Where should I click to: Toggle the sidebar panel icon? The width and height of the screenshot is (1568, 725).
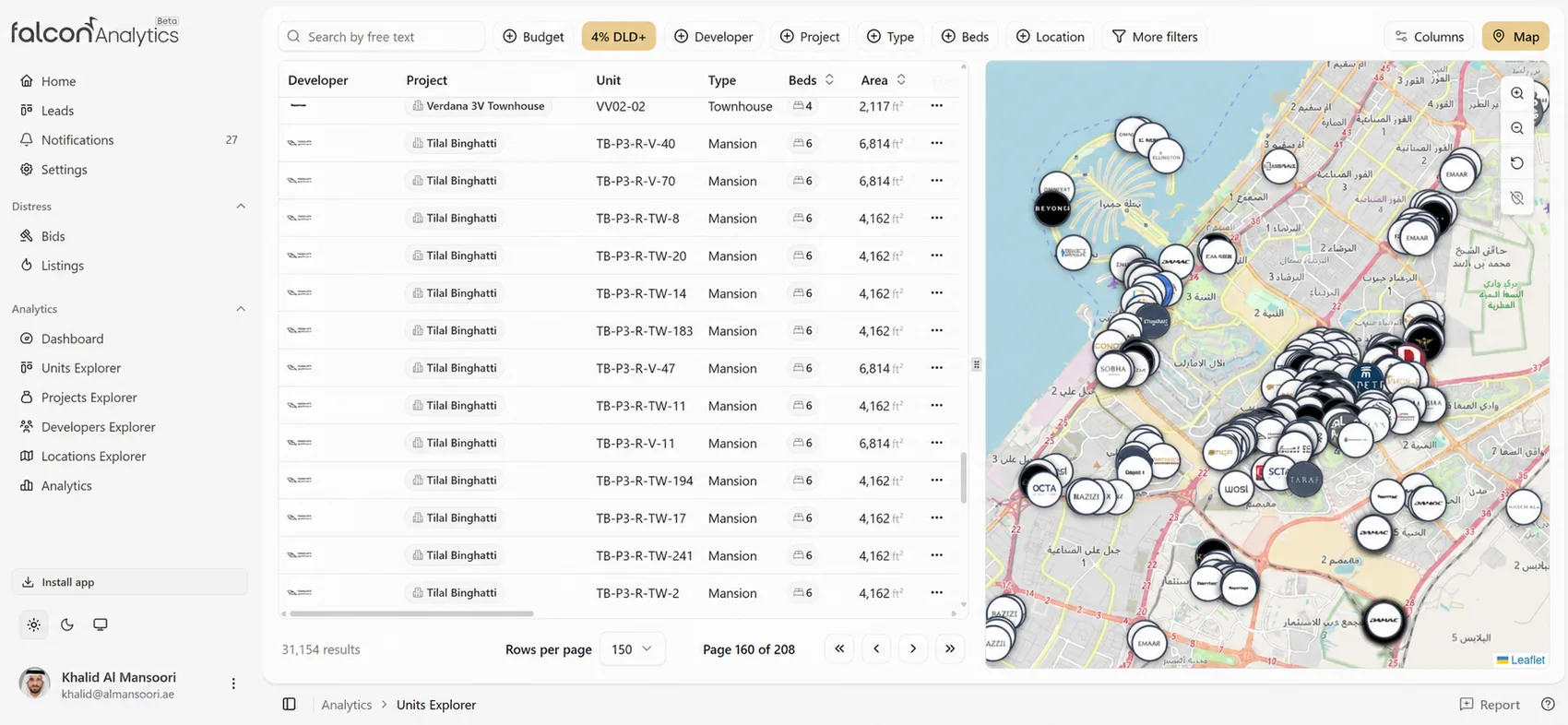click(x=289, y=705)
